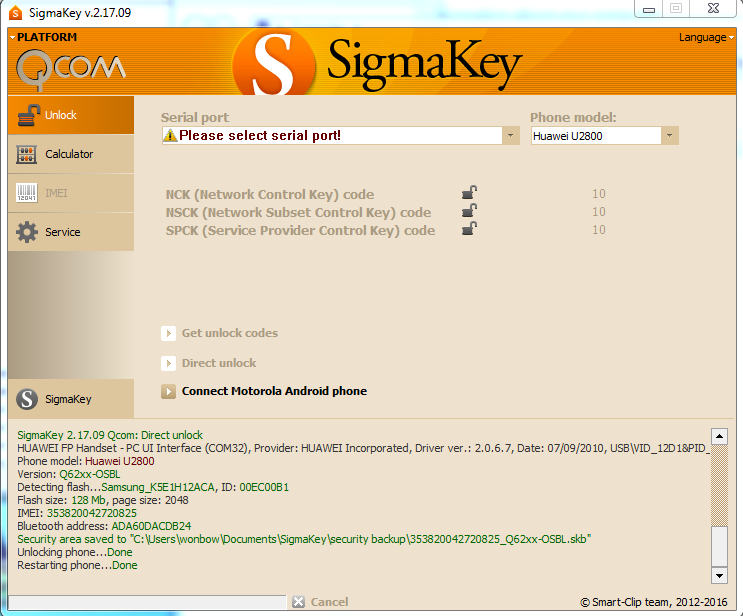Click the round S SigmaKey sidebar icon

27,399
